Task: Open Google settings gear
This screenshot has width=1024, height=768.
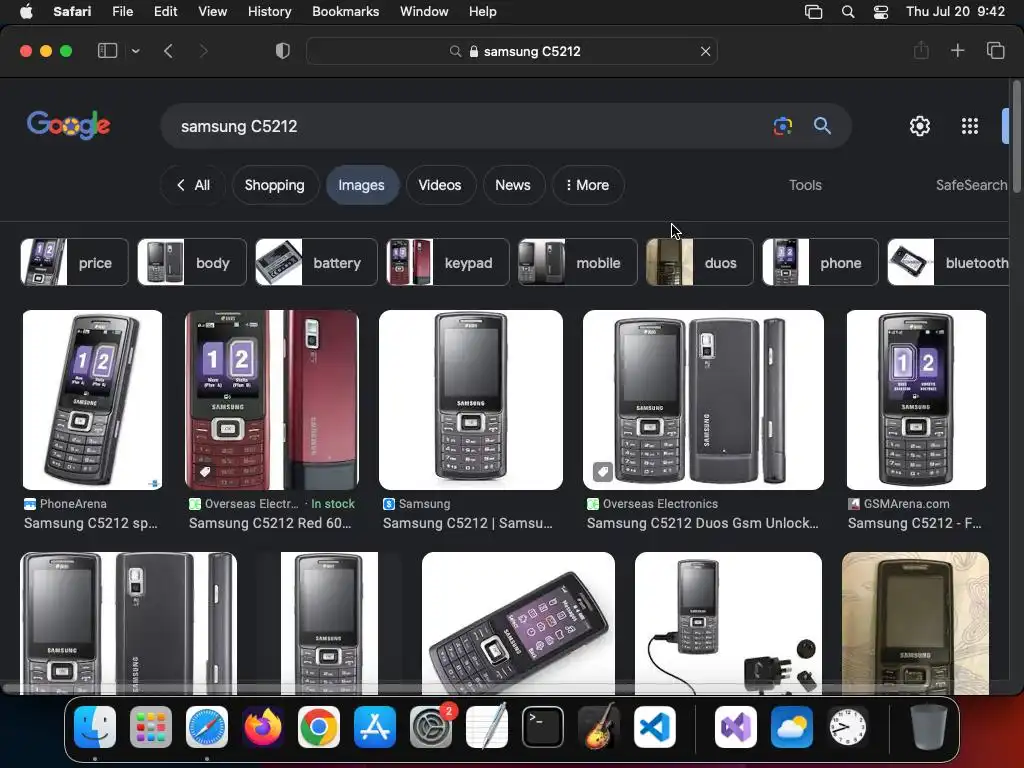Action: click(x=920, y=126)
